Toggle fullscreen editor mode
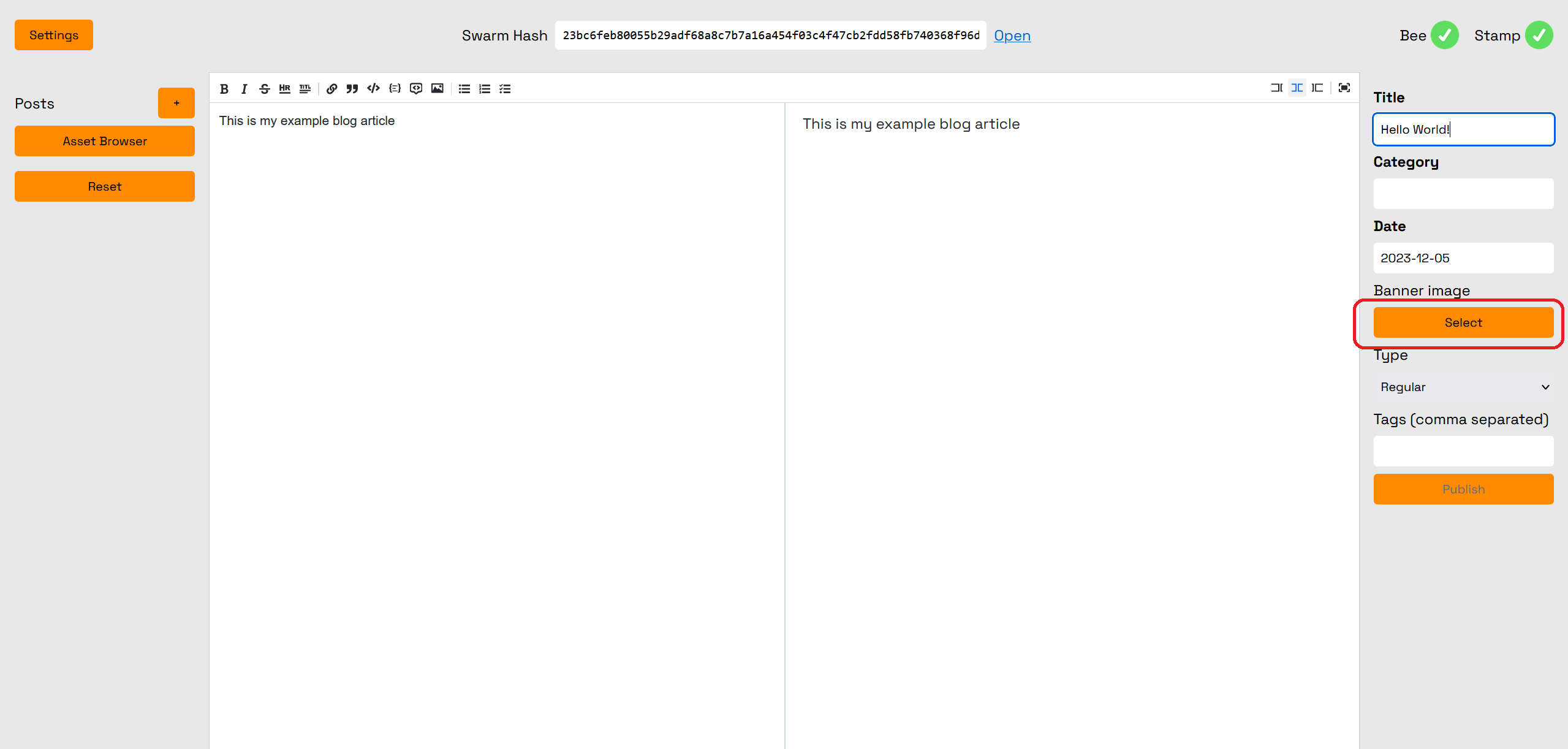Image resolution: width=1568 pixels, height=749 pixels. click(x=1344, y=88)
